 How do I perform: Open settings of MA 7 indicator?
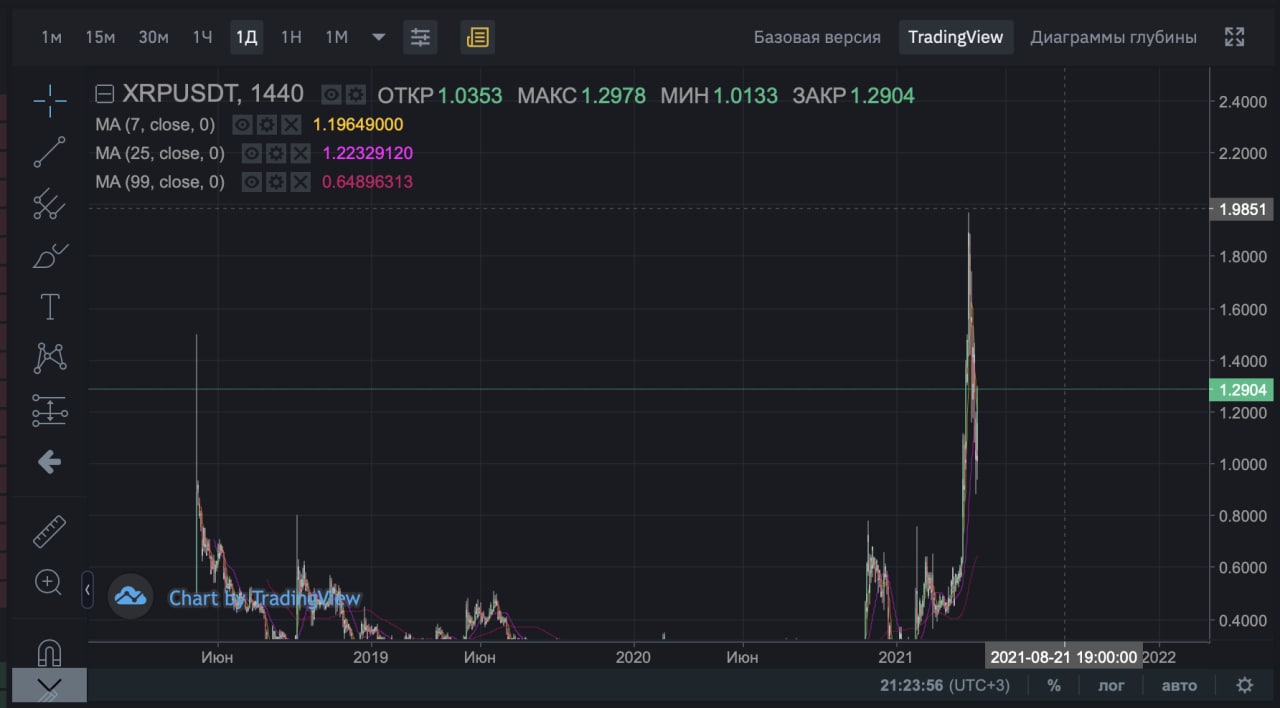tap(265, 124)
